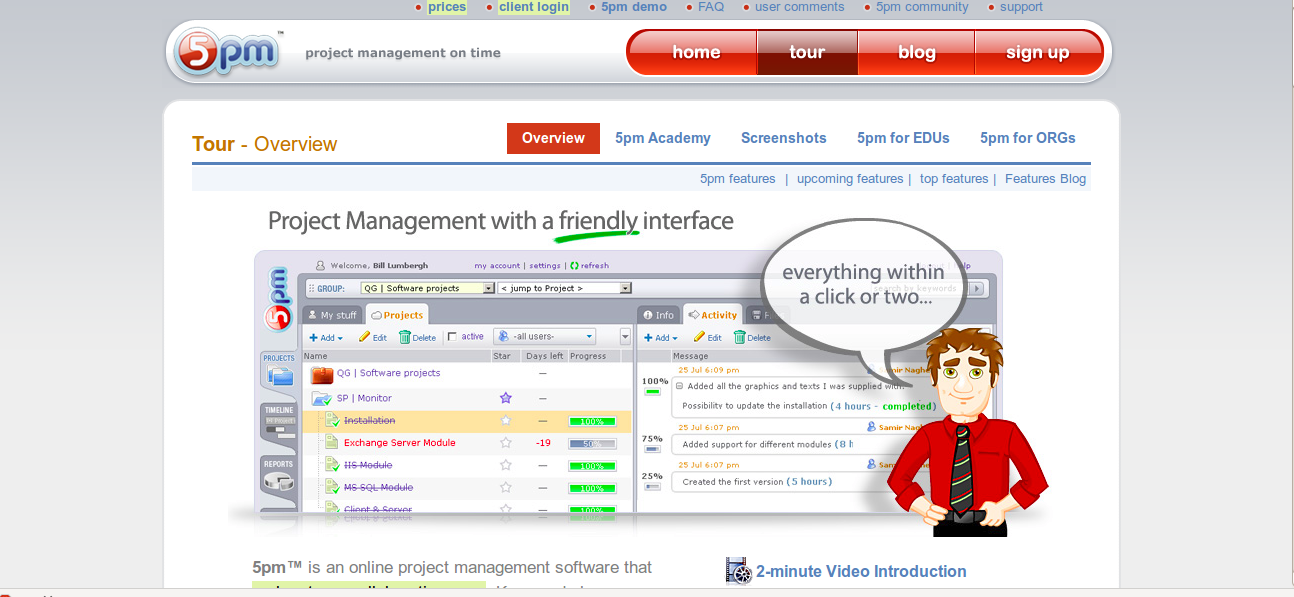Click the IIS Module 100% progress bar
The image size is (1294, 597).
592,466
